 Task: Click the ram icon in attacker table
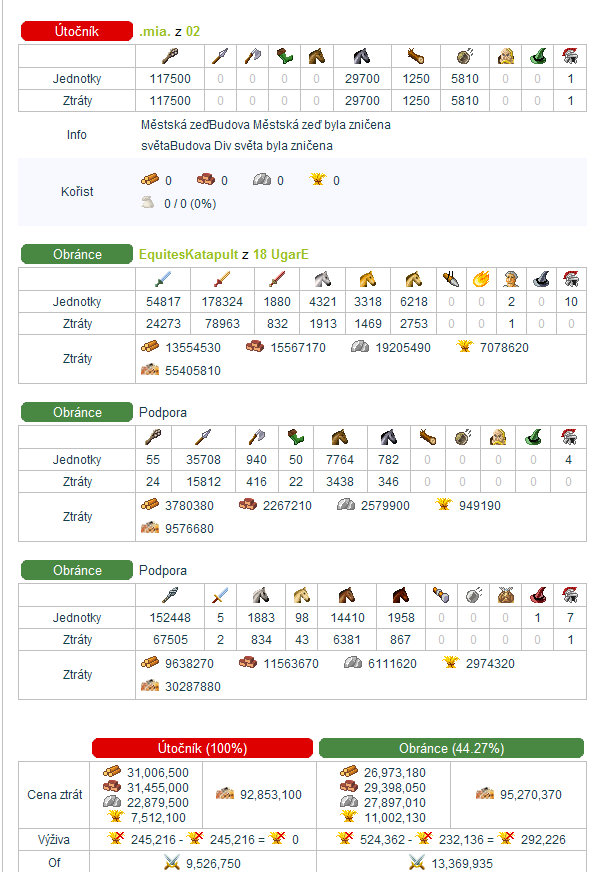click(x=415, y=56)
